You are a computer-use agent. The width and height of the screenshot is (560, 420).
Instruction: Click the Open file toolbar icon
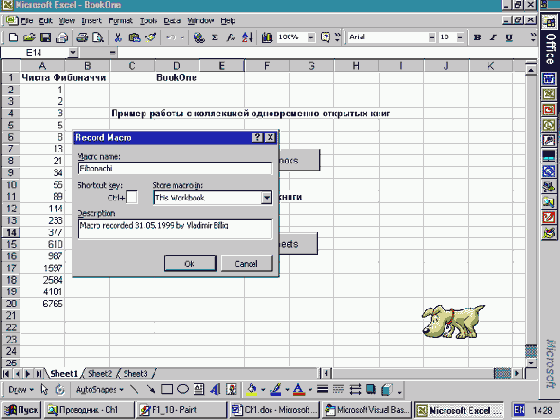[29, 37]
